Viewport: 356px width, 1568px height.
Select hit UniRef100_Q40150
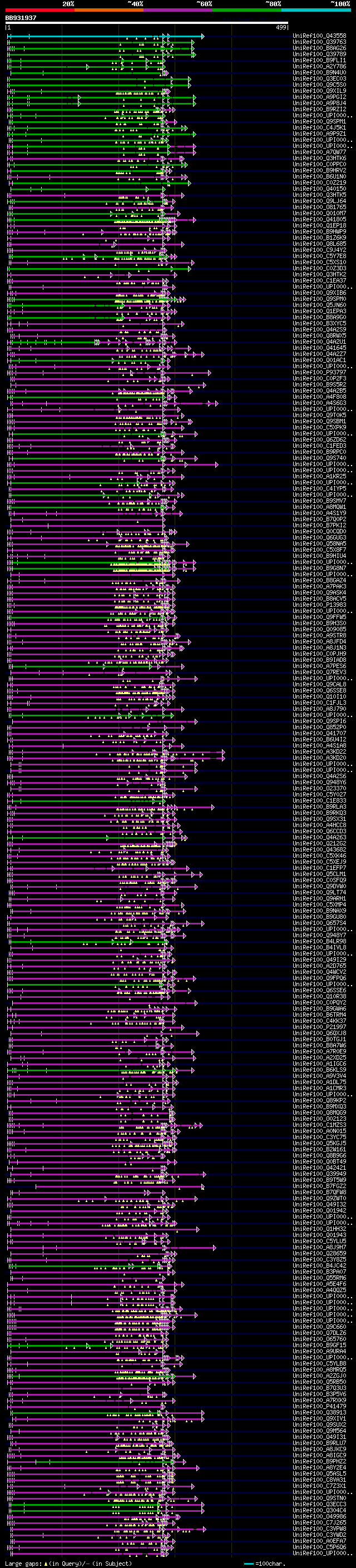pos(319,189)
